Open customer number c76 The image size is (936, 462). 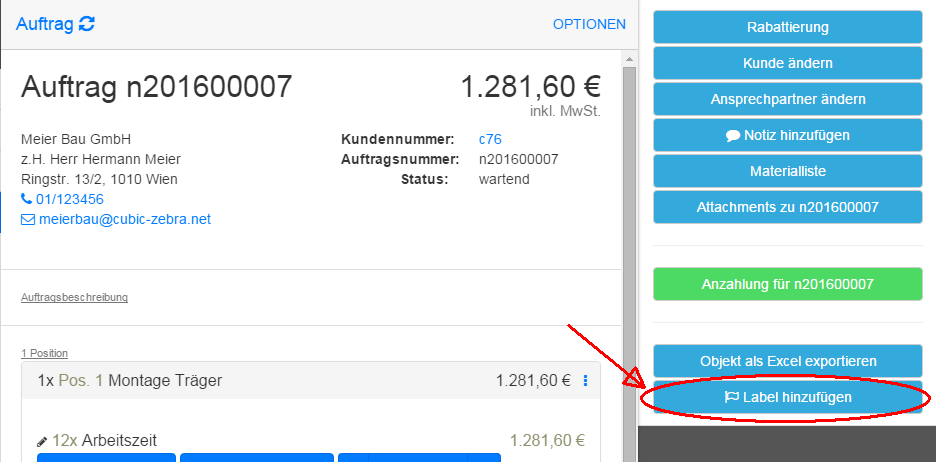(490, 139)
